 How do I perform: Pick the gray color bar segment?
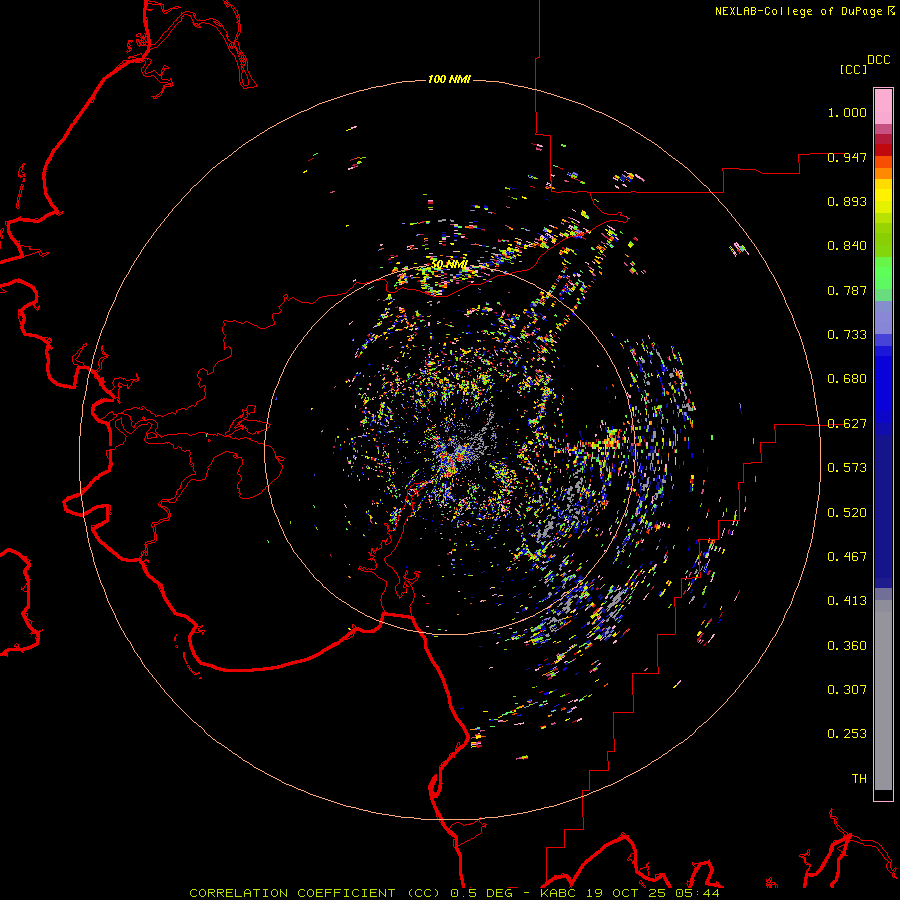[x=883, y=695]
